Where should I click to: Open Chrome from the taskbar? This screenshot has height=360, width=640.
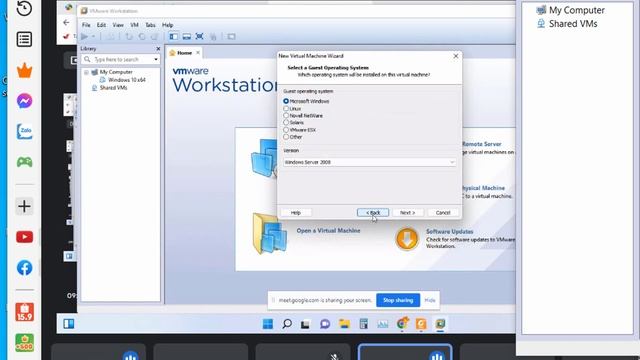click(402, 324)
